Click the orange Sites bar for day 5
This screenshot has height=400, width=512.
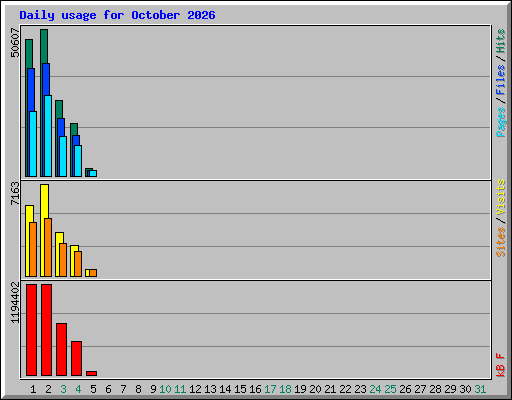93,273
